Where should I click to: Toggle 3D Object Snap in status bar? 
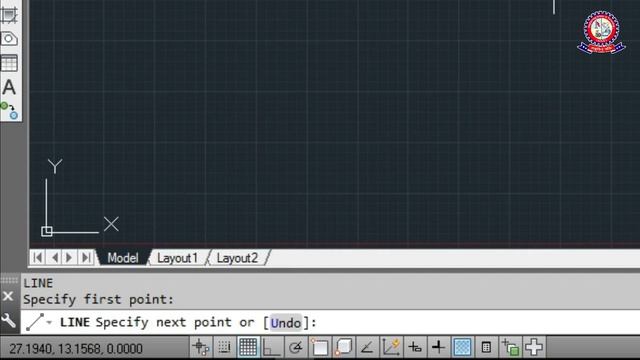(343, 347)
